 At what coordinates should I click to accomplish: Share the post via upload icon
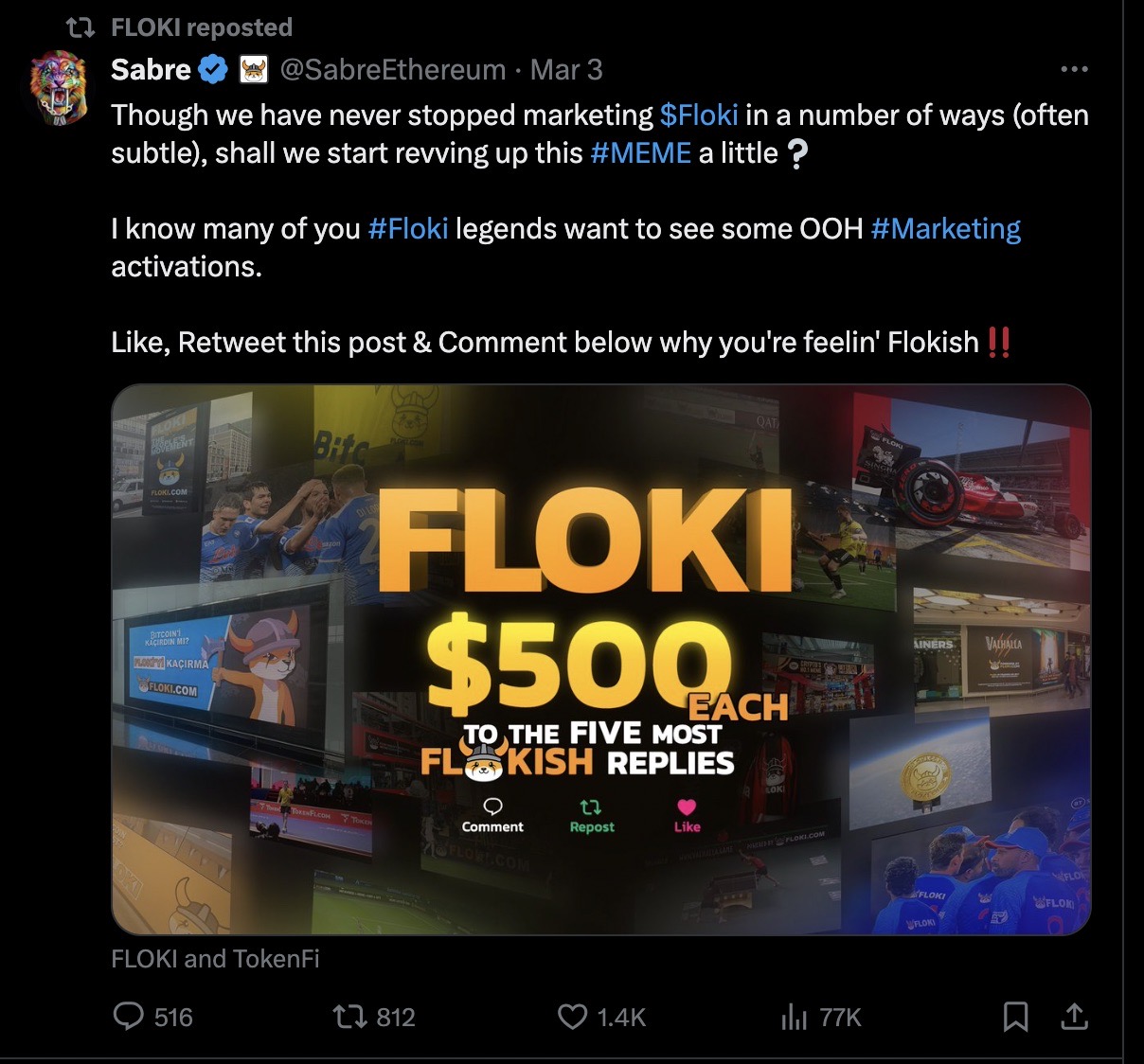[1073, 1017]
